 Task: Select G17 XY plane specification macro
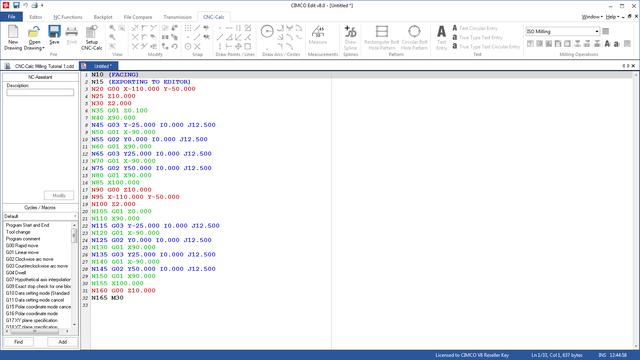tap(31, 320)
